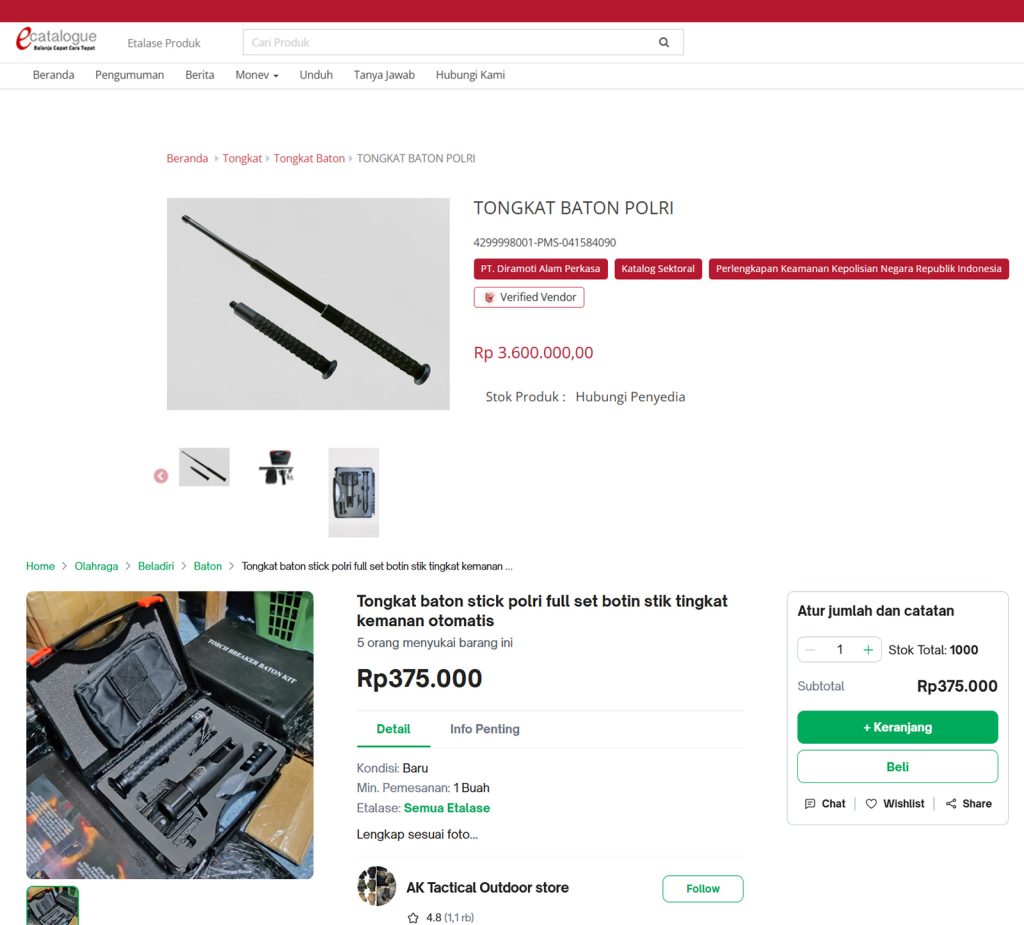1024x925 pixels.
Task: Follow the AK Tactical Outdoor store
Action: (702, 889)
